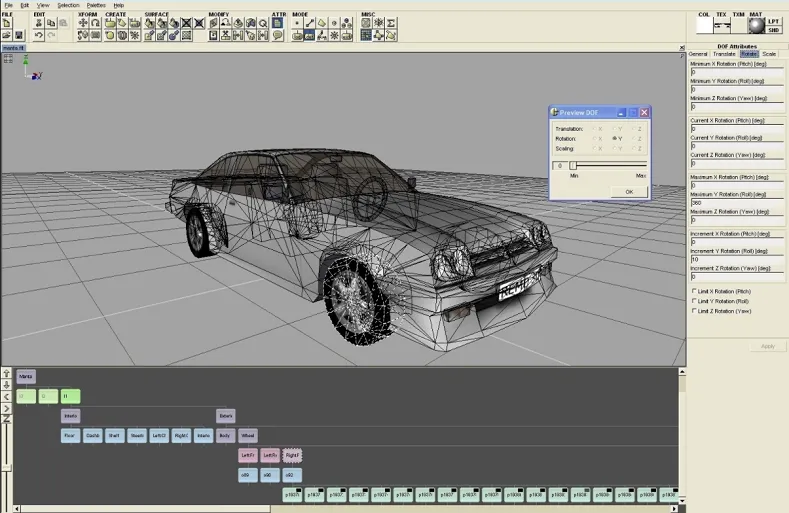This screenshot has width=789, height=513.
Task: Click Maximum Y Rotation (Roll) input field
Action: point(736,203)
